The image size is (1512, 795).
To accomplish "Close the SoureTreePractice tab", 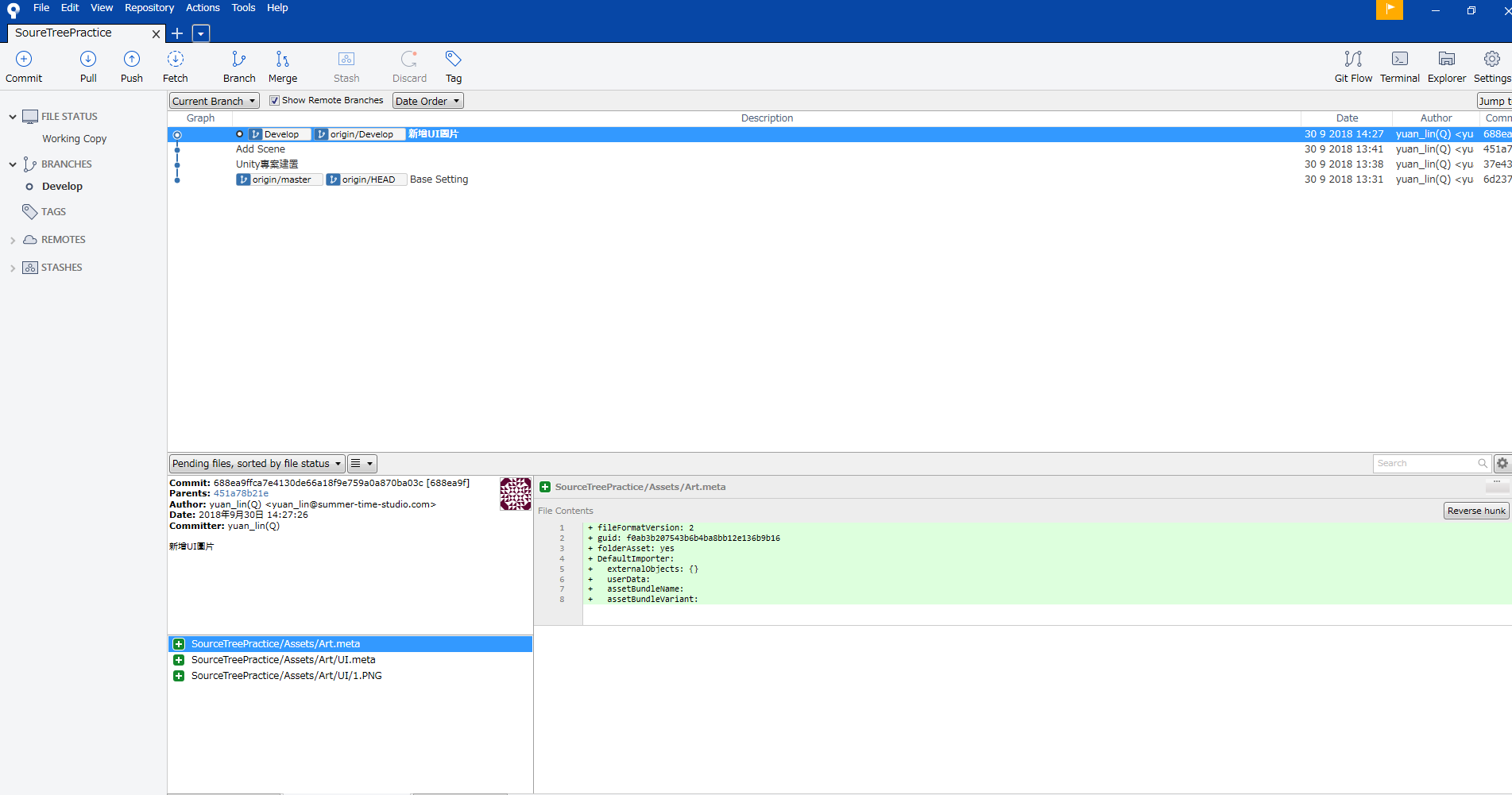I will tap(156, 34).
